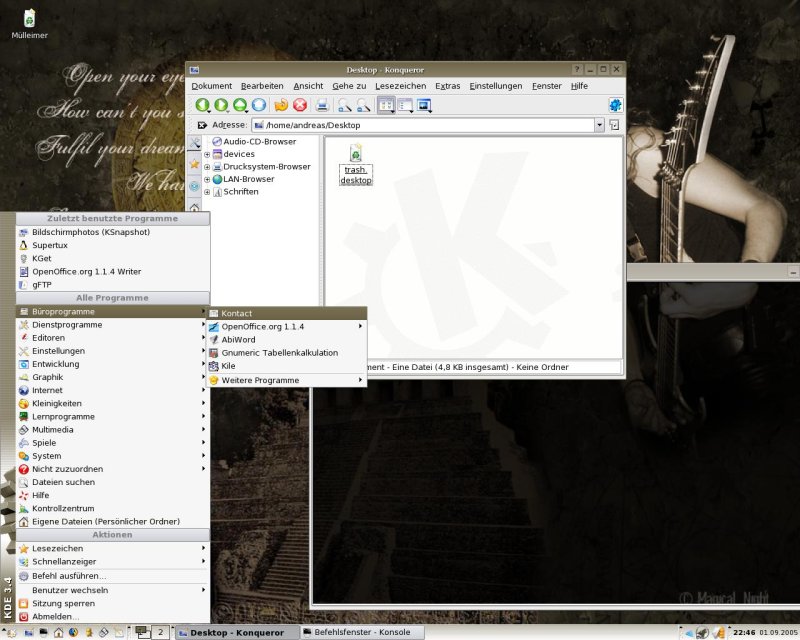
Task: Expand the Spiele menu category
Action: [113, 442]
